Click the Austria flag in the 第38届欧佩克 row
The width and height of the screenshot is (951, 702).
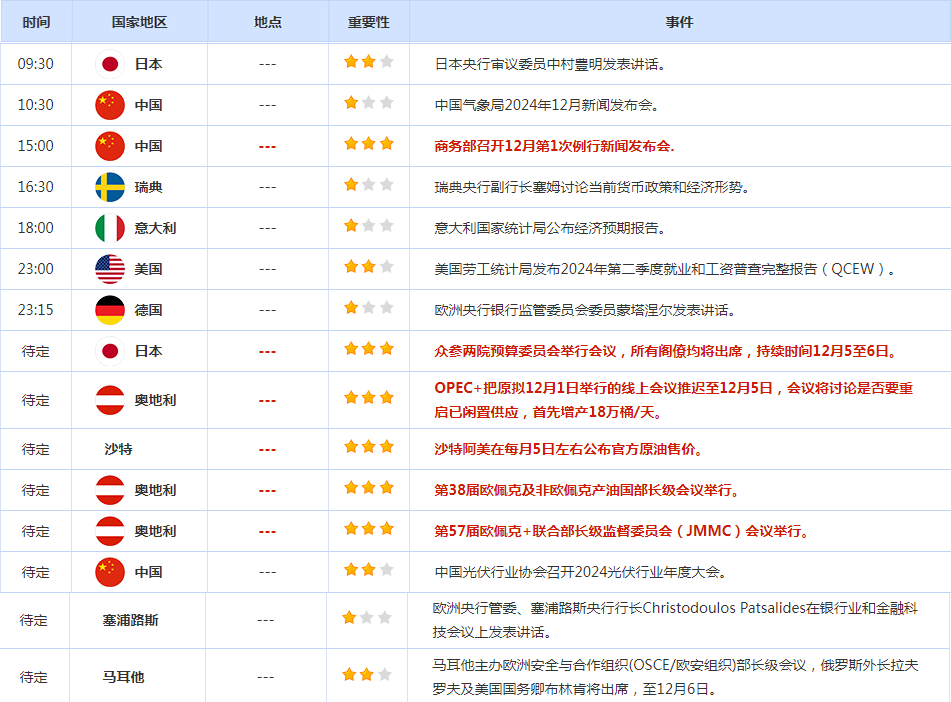110,490
